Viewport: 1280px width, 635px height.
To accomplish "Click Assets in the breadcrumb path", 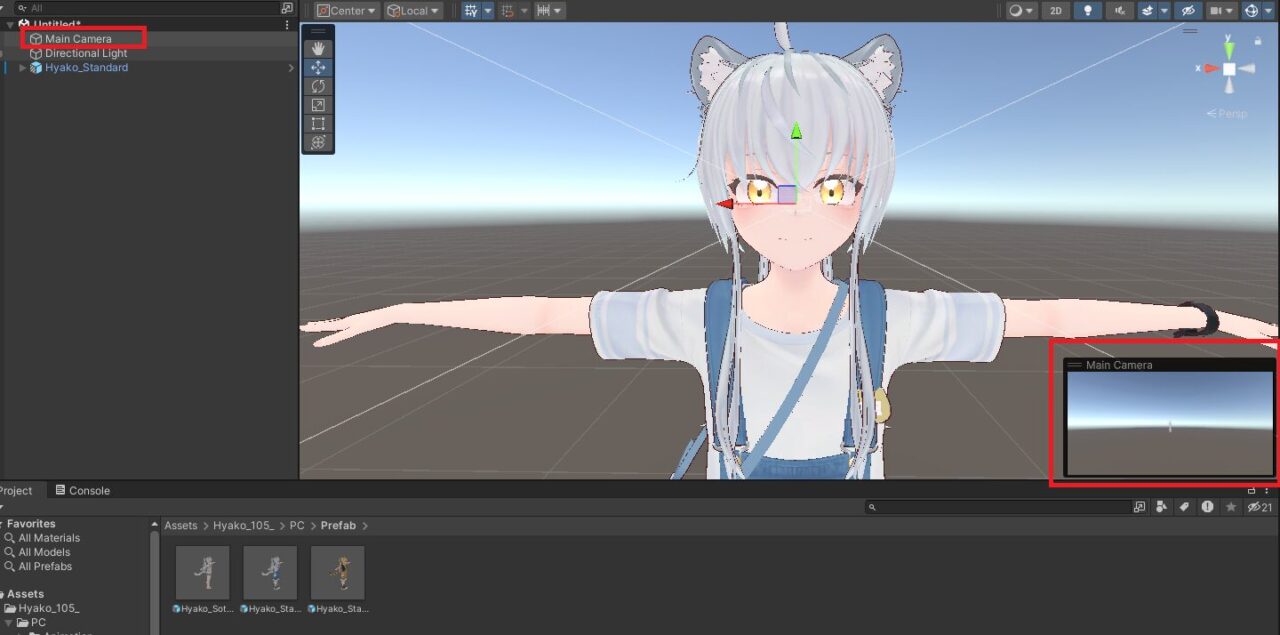I will coord(181,525).
